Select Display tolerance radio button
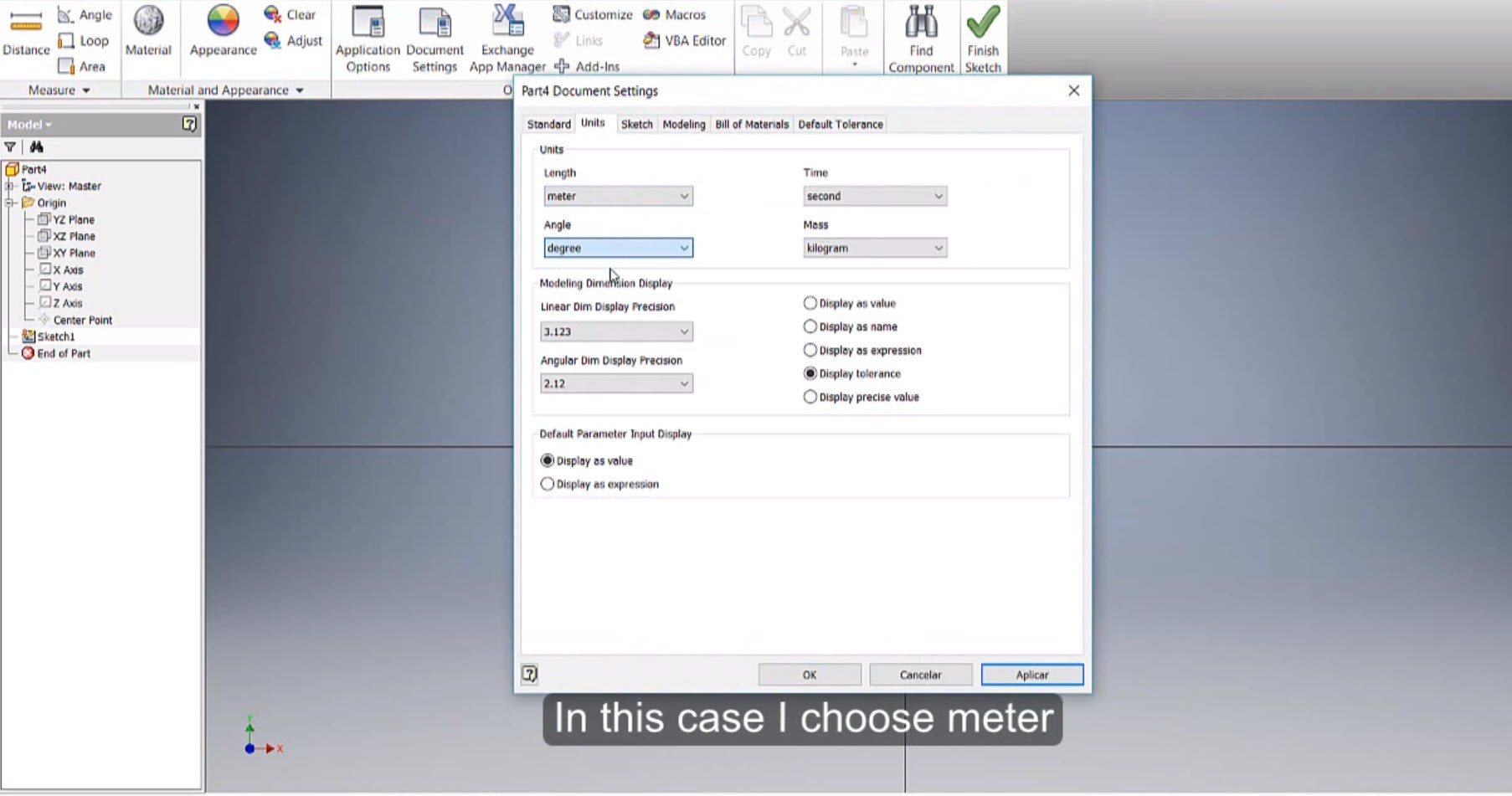Viewport: 1512px width, 796px height. (x=810, y=373)
